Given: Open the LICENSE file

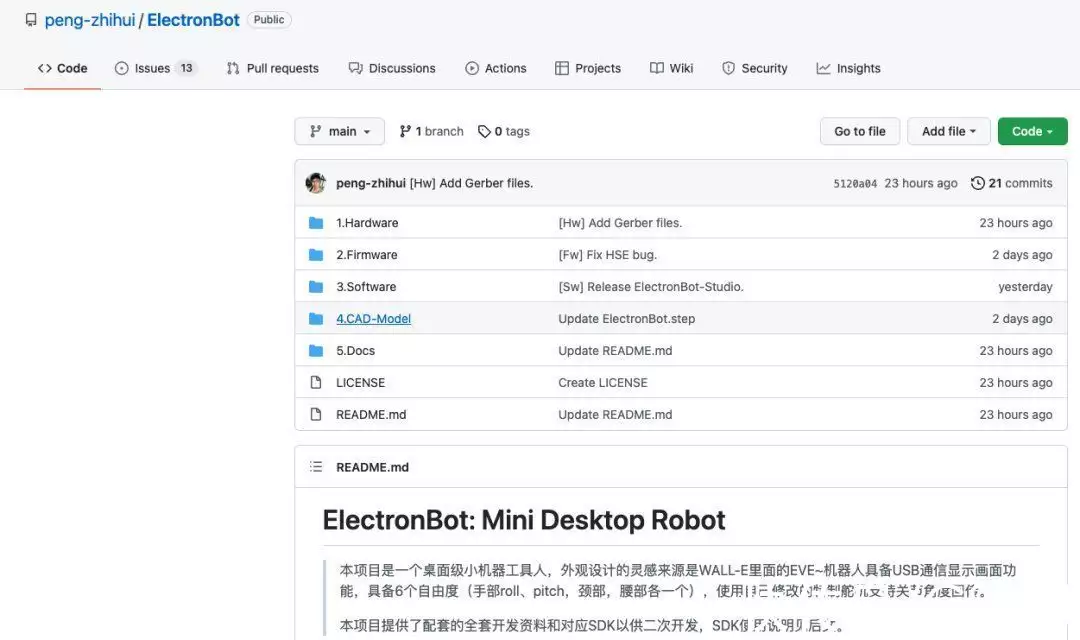Looking at the screenshot, I should [360, 382].
